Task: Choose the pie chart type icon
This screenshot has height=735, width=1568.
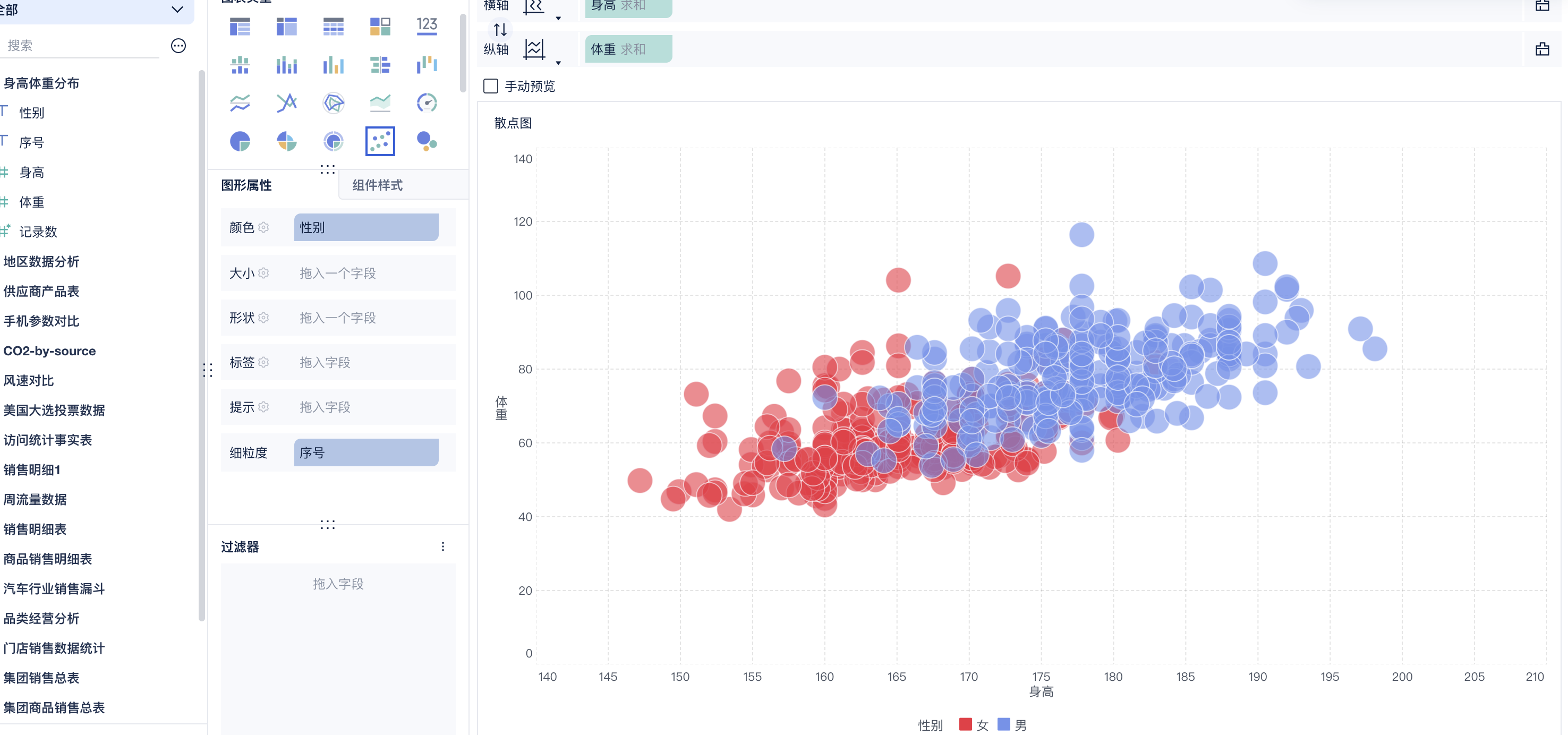Action: click(240, 141)
